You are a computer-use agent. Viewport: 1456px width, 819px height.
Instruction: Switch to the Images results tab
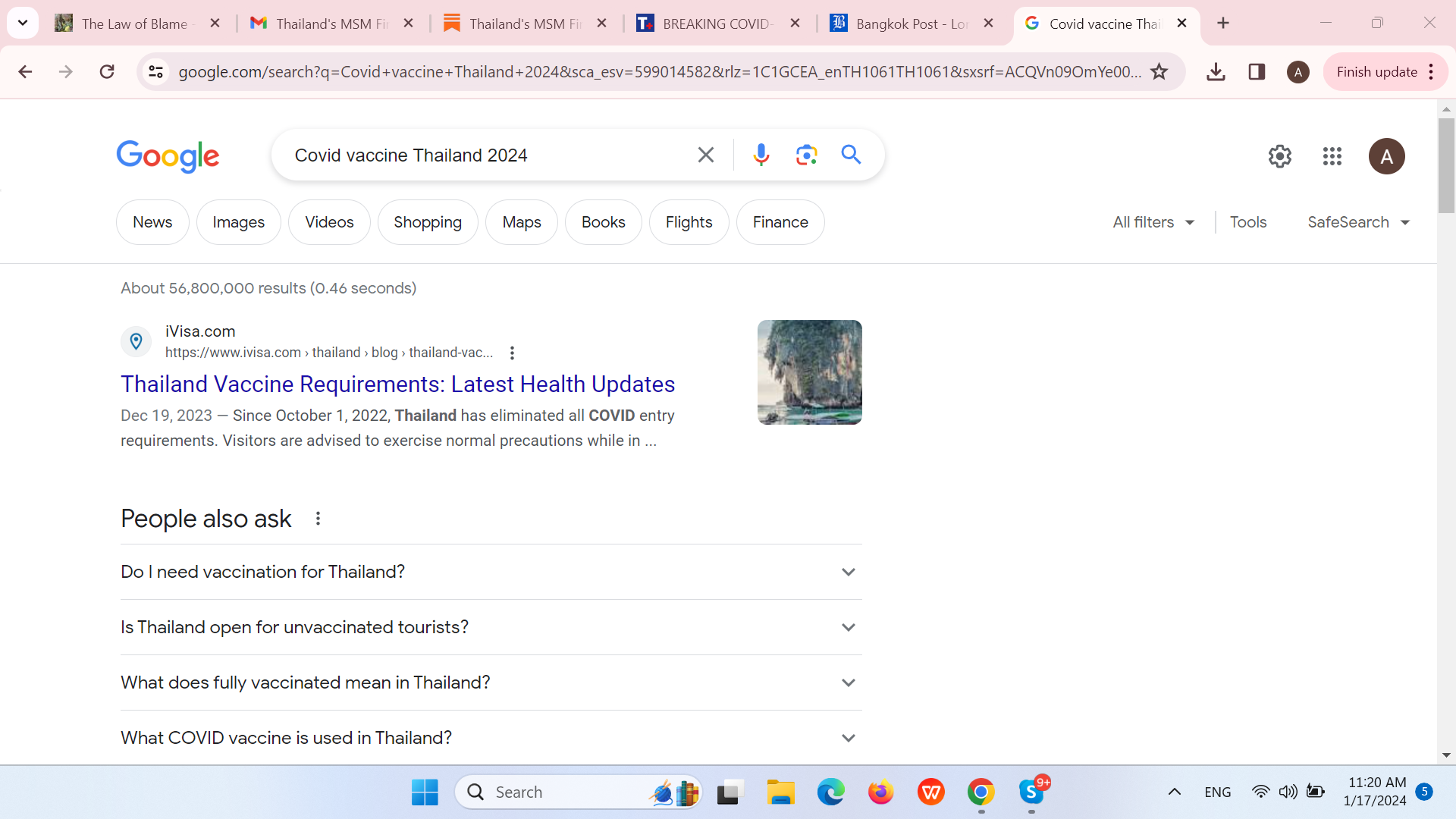[x=238, y=222]
